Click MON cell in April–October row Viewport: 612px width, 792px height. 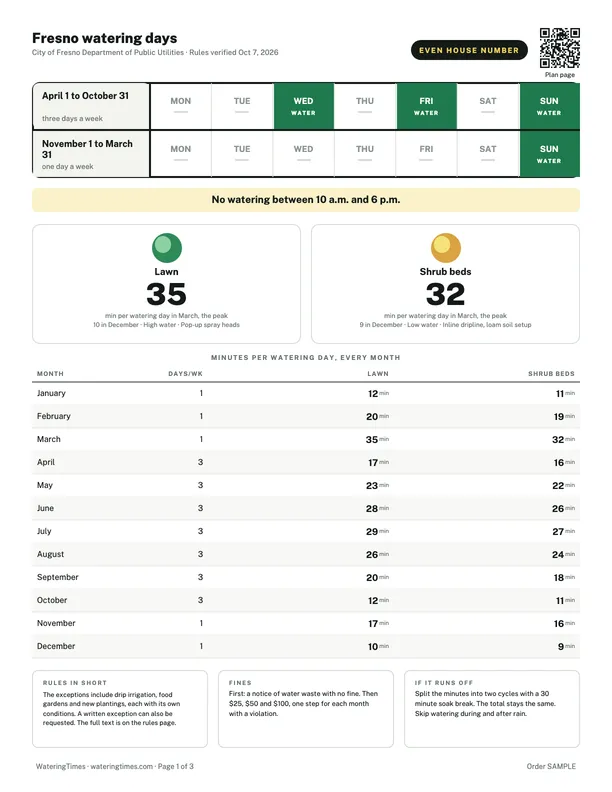(181, 106)
